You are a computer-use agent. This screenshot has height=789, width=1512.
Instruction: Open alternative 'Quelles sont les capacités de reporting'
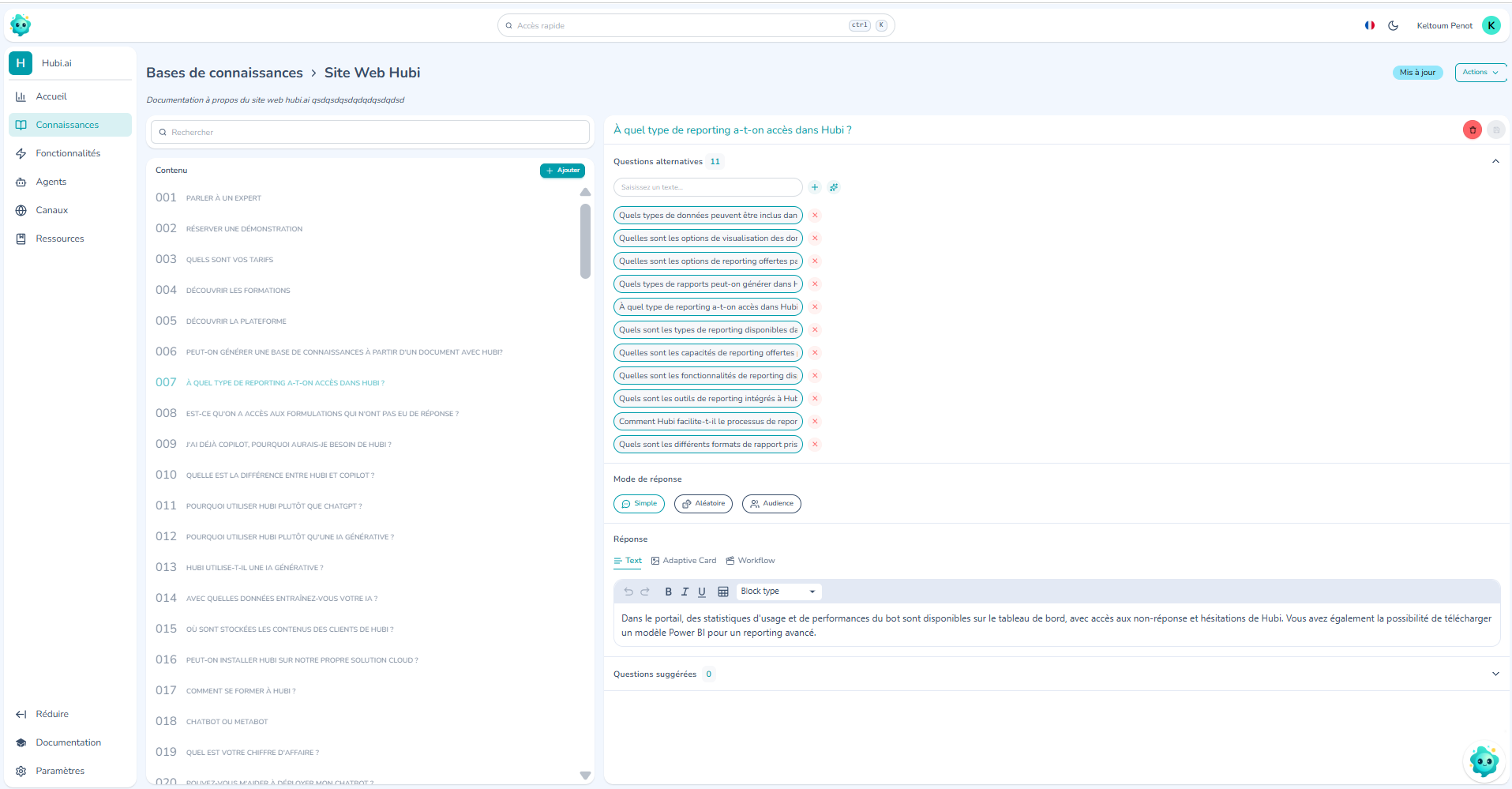[x=708, y=353]
